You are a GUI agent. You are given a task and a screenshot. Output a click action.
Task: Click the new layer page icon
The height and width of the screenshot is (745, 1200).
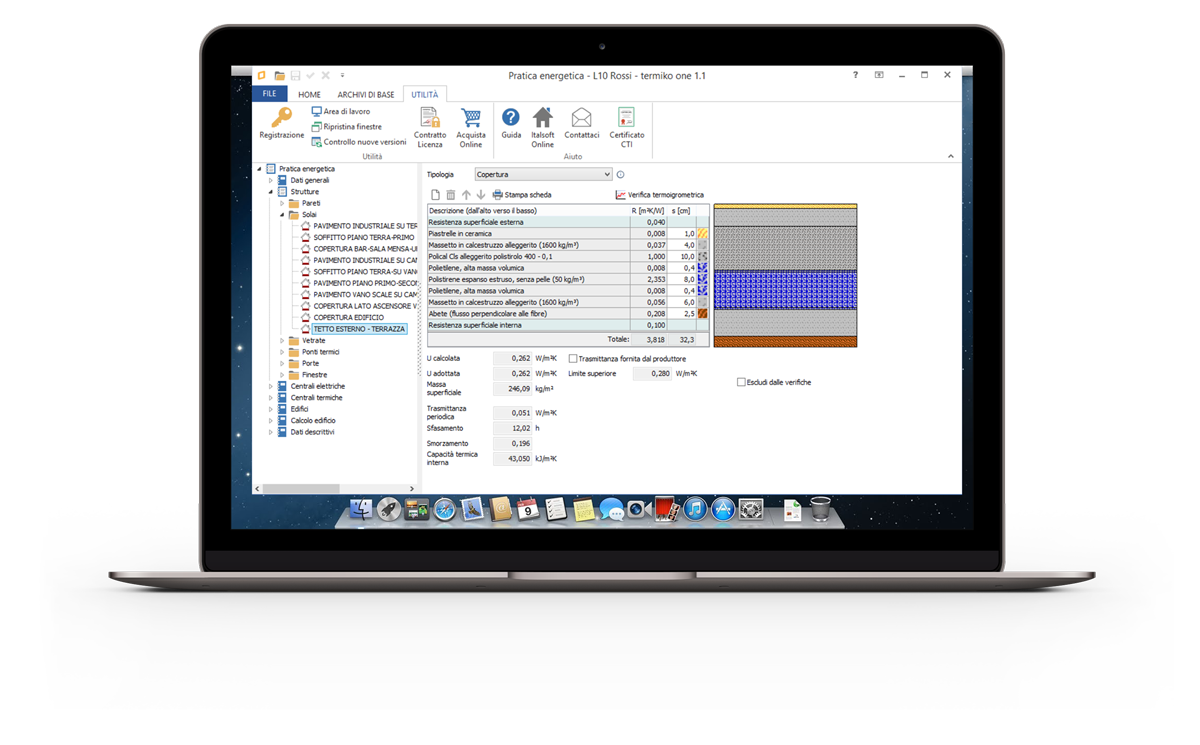(435, 195)
